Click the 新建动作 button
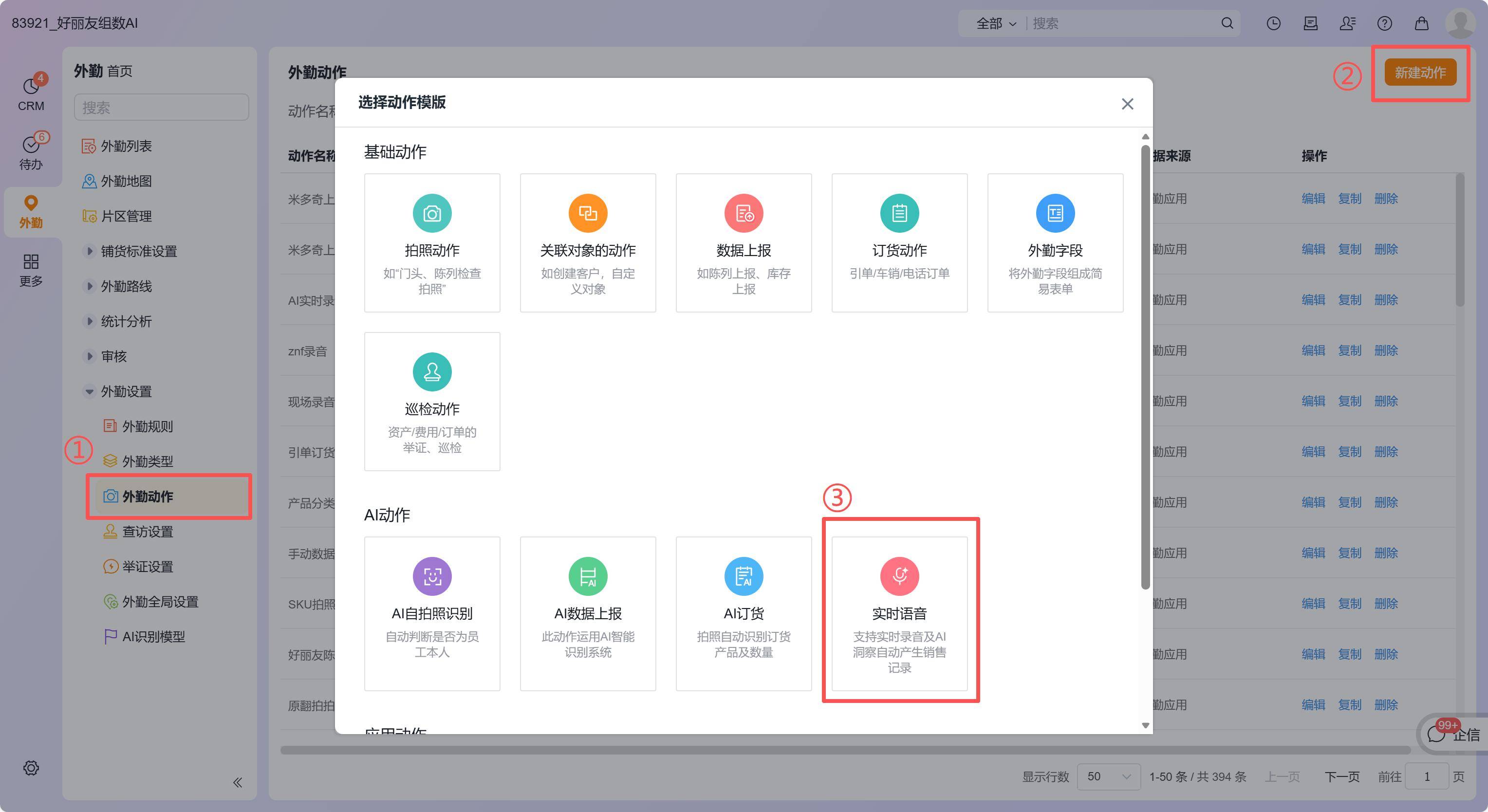This screenshot has height=812, width=1488. pos(1420,73)
